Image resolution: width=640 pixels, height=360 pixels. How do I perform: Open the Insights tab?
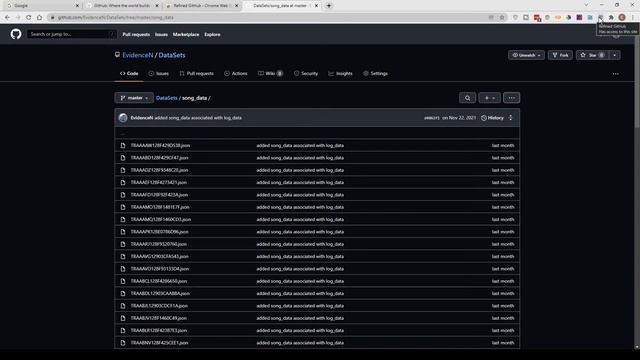coord(340,73)
